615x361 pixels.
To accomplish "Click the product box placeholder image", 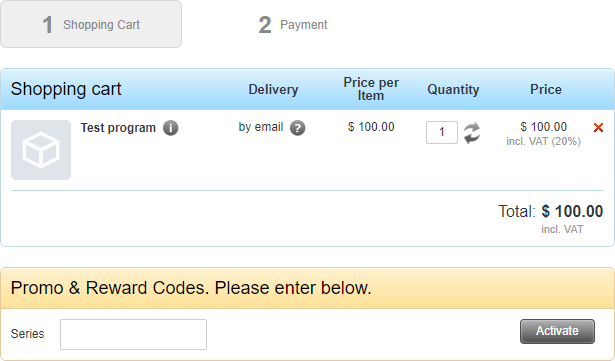I will click(x=41, y=150).
